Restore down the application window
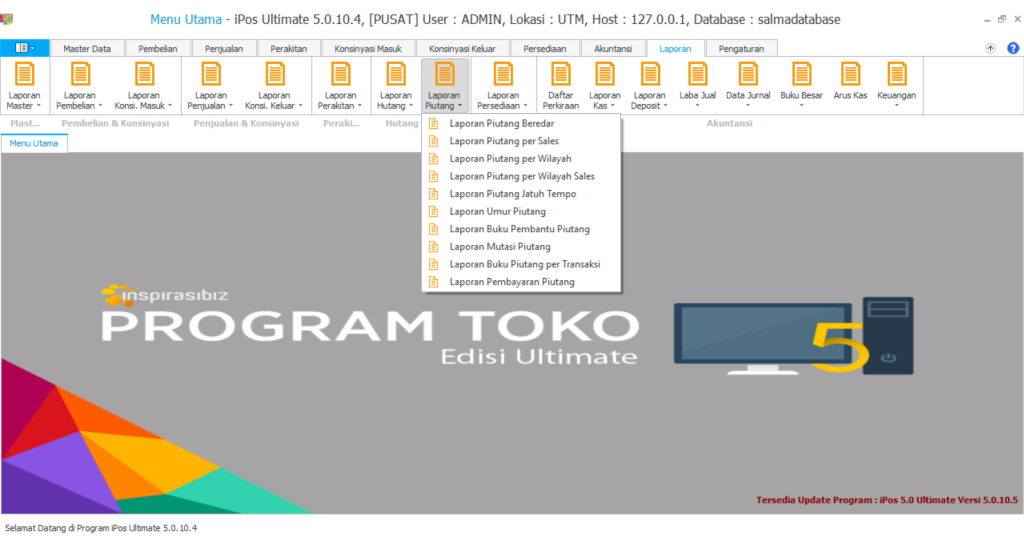The width and height of the screenshot is (1024, 536). click(x=1002, y=20)
